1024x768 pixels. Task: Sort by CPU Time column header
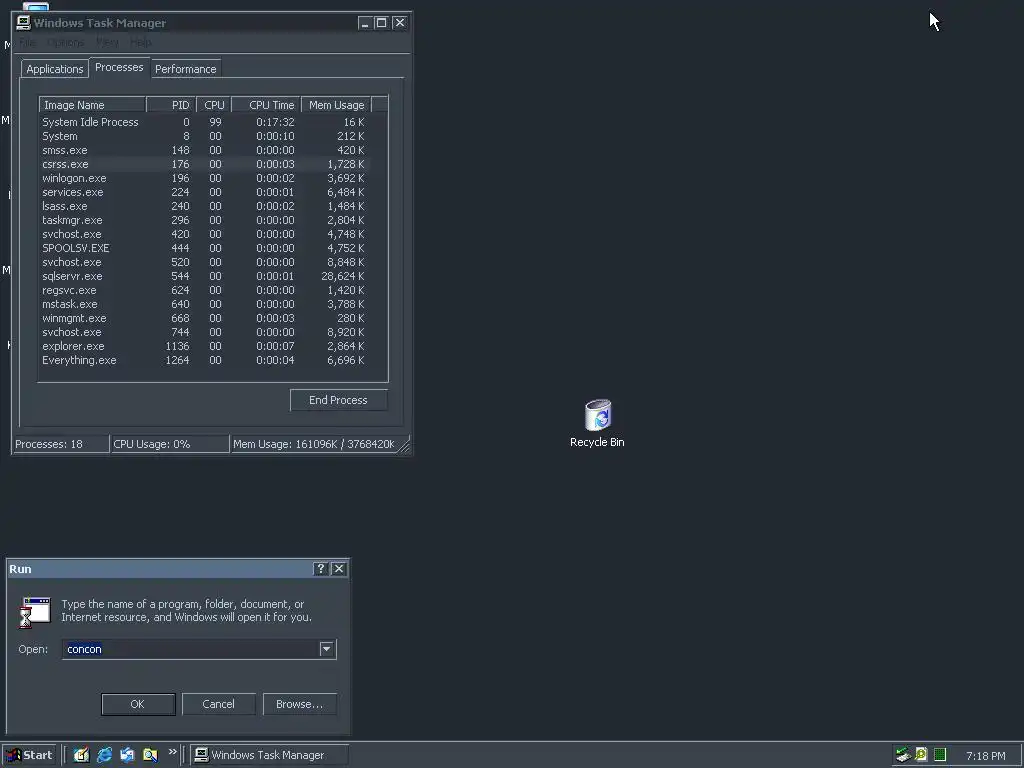coord(266,105)
